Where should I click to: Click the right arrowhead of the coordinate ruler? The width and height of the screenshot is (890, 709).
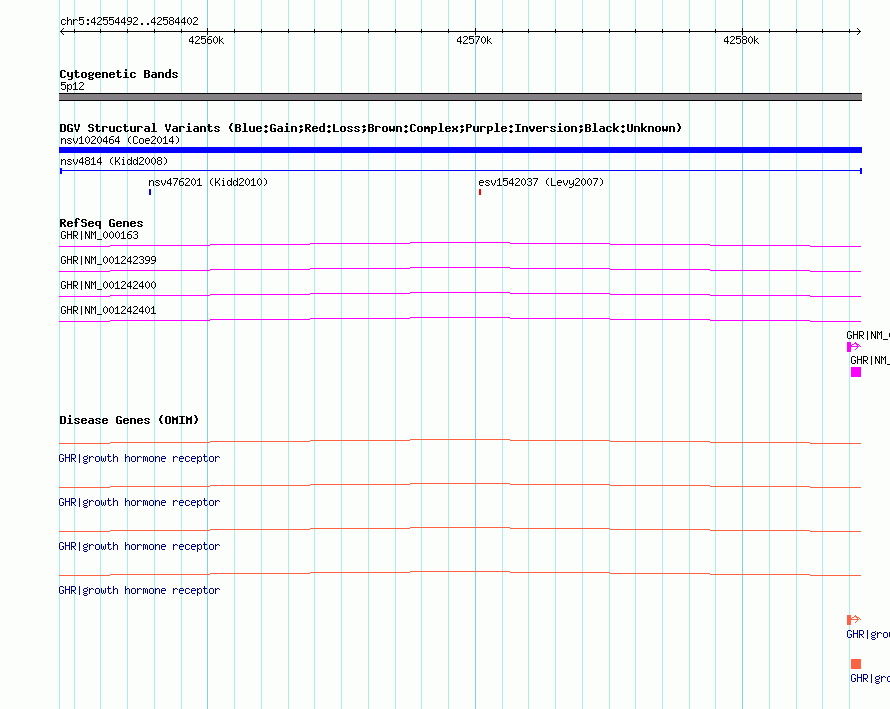click(858, 31)
